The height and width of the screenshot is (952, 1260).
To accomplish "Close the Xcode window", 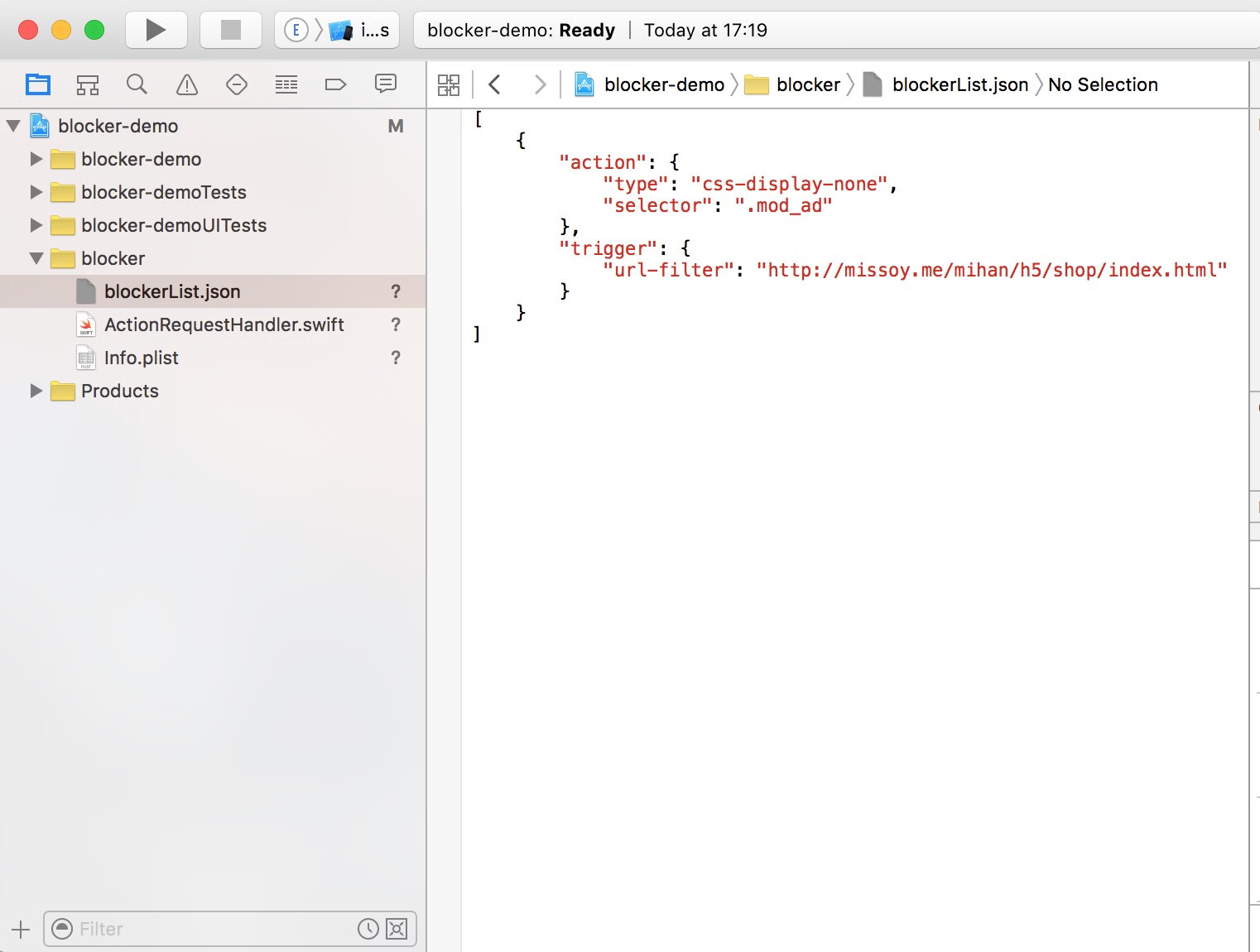I will point(28,30).
